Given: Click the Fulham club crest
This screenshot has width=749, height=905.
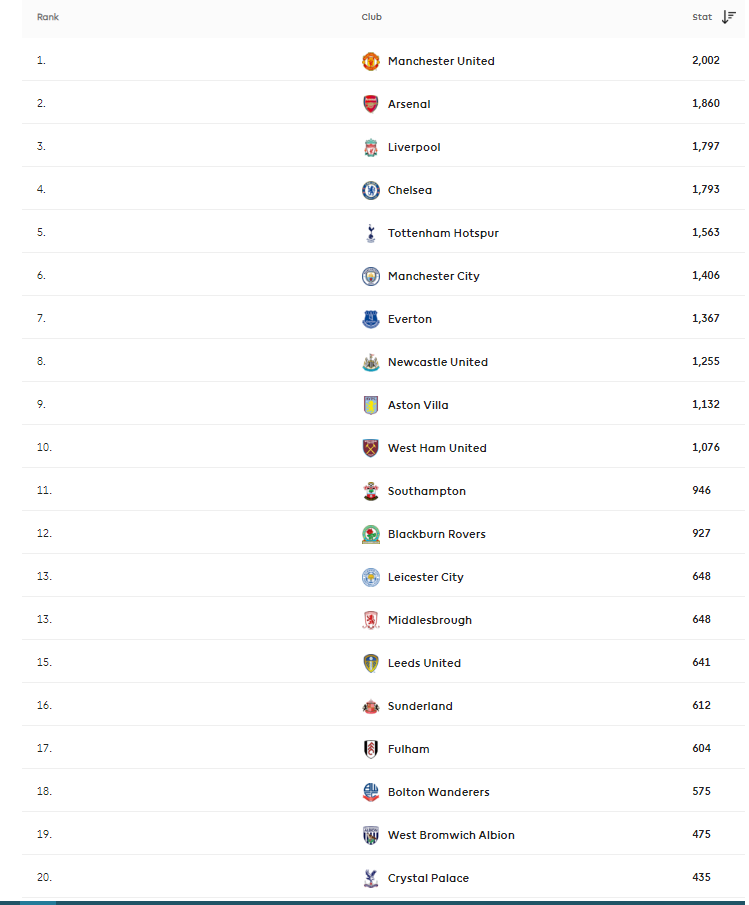Looking at the screenshot, I should click(370, 749).
